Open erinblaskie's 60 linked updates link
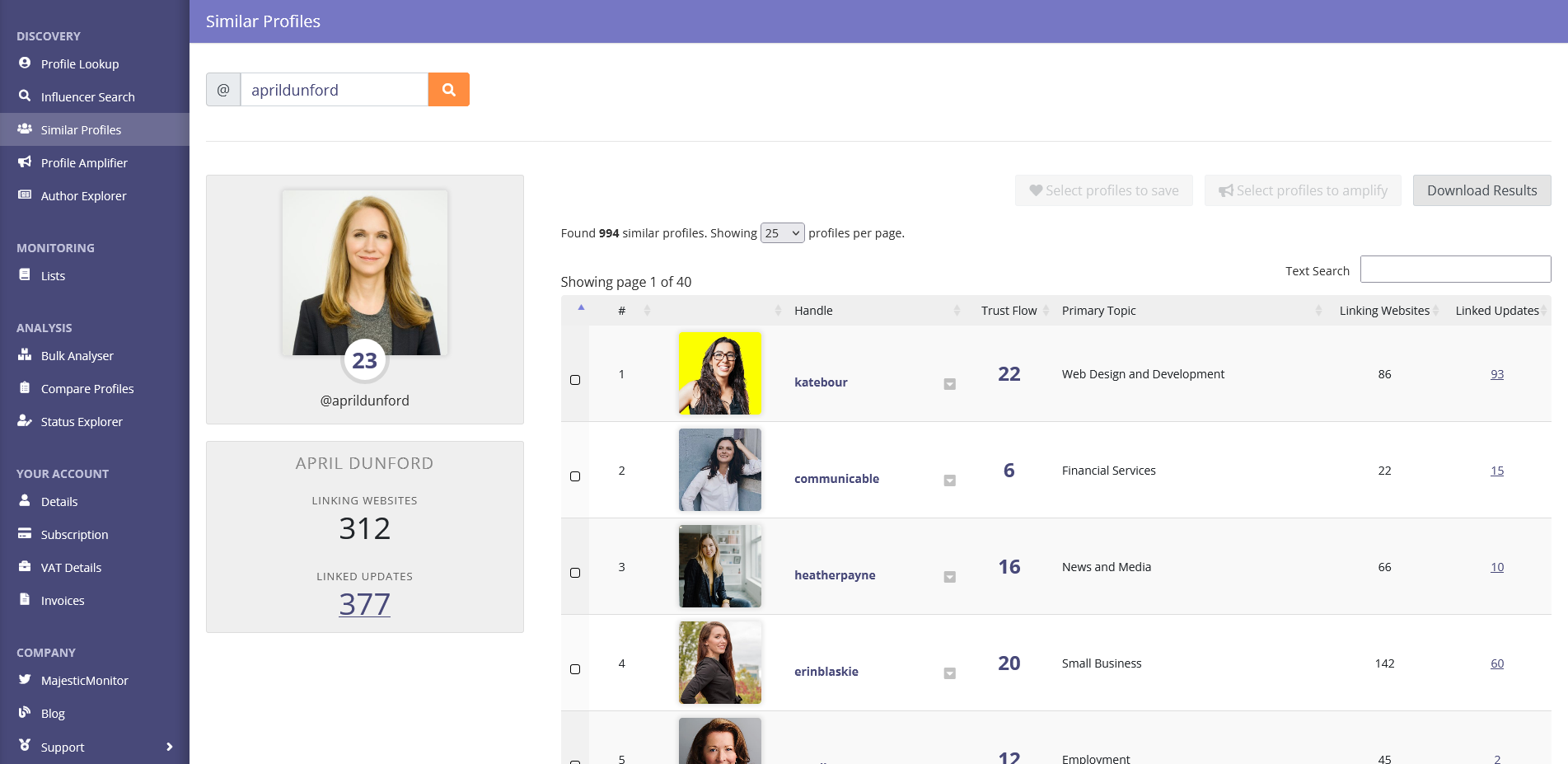The image size is (1568, 764). point(1497,663)
